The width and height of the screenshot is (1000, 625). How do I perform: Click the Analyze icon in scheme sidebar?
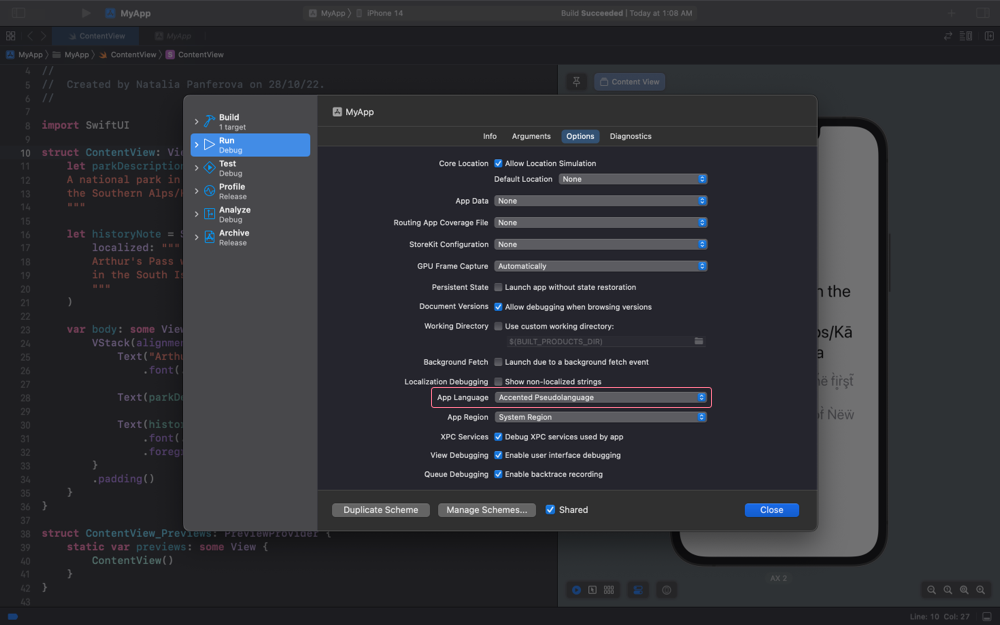(x=209, y=214)
